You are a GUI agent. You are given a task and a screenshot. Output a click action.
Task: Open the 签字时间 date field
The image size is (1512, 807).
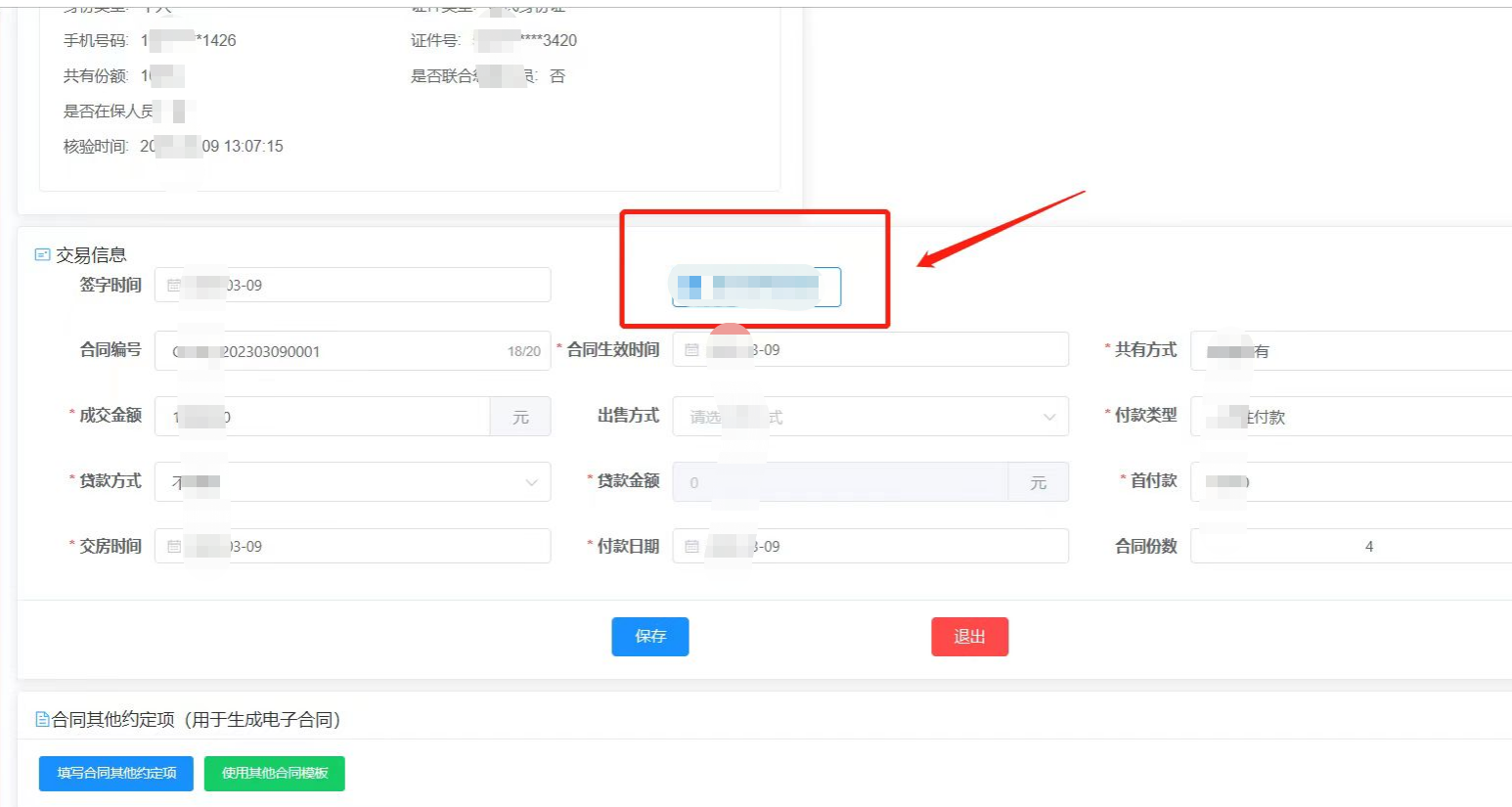[x=353, y=285]
